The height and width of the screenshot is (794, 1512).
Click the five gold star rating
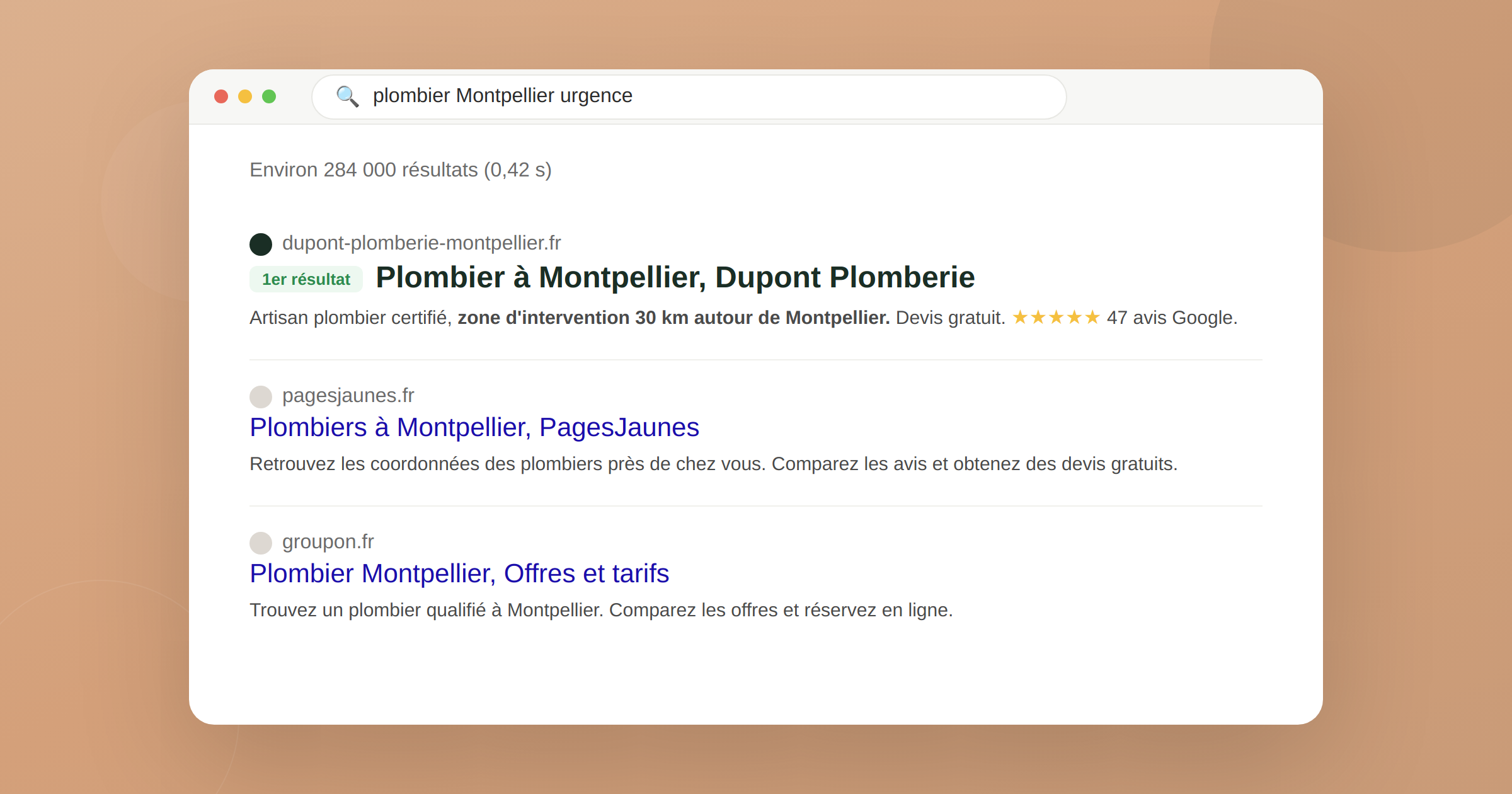pyautogui.click(x=1056, y=318)
